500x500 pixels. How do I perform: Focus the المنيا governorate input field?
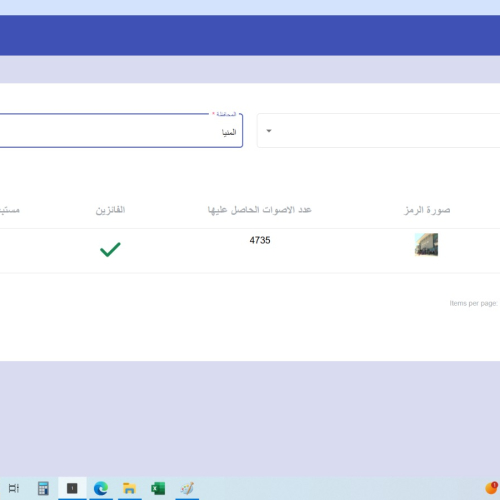(x=121, y=131)
